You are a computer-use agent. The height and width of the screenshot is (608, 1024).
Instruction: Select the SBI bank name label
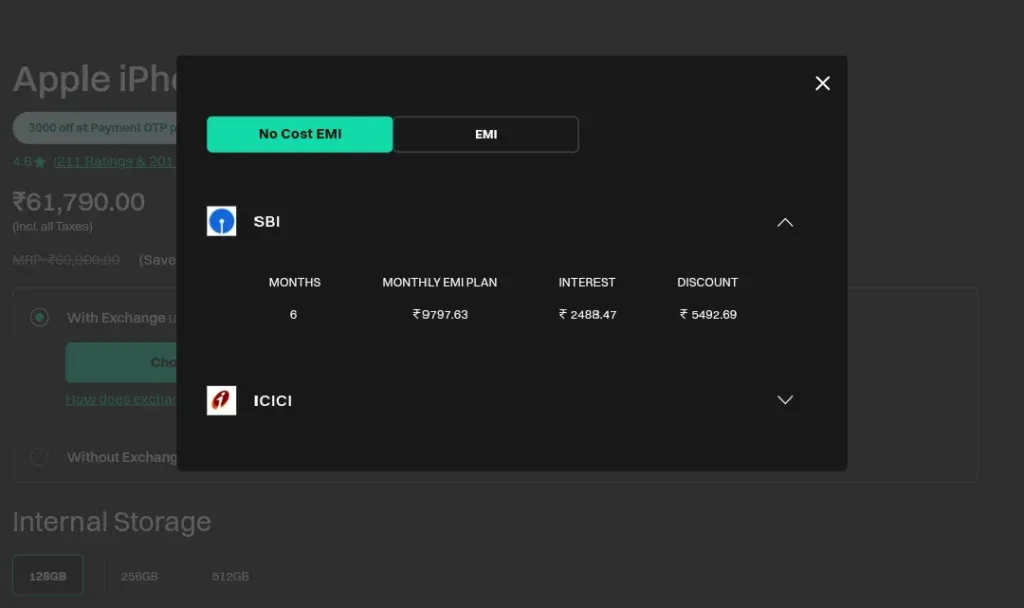click(x=266, y=221)
